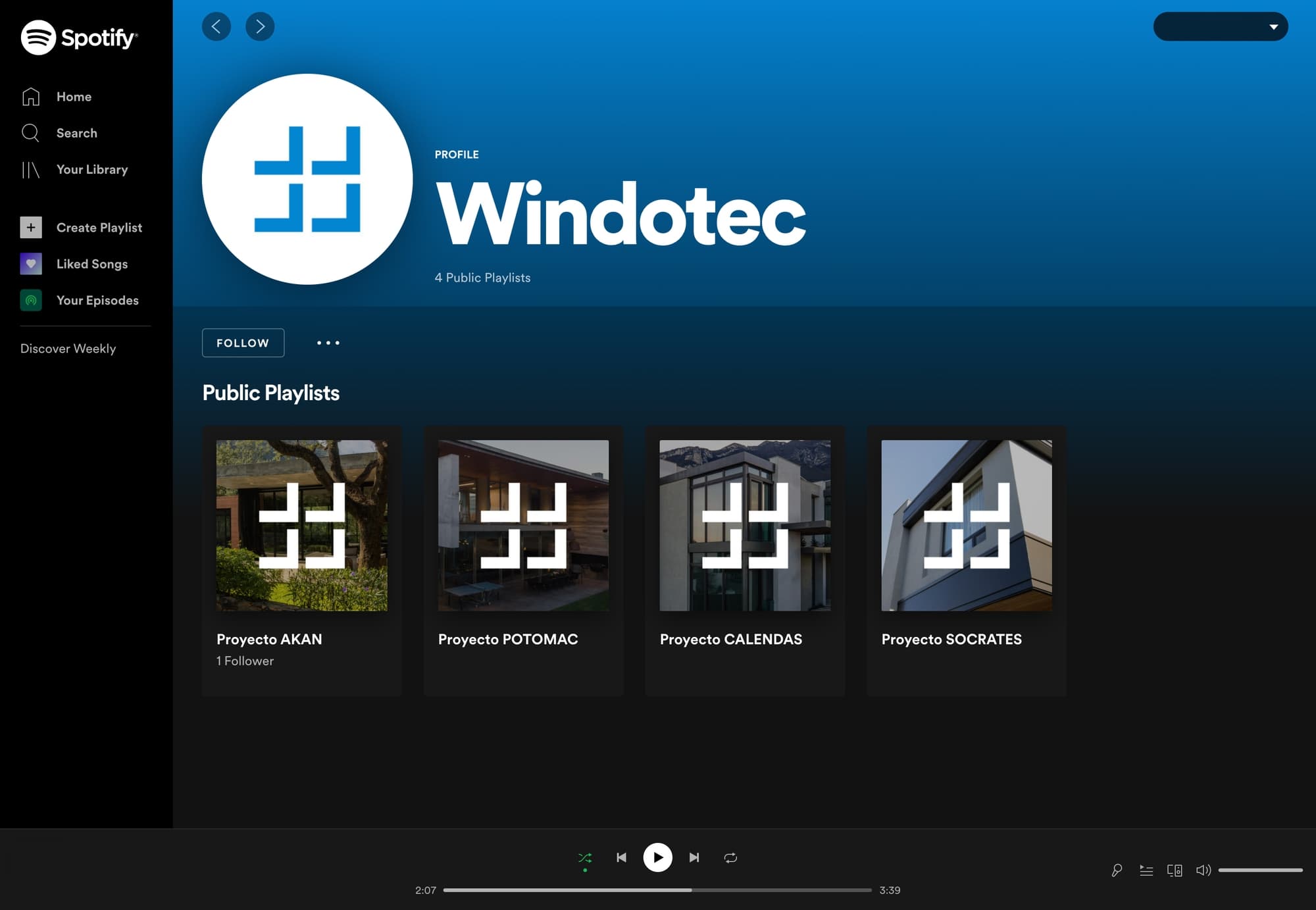This screenshot has width=1316, height=910.
Task: Disable shuffle playback
Action: tap(585, 857)
